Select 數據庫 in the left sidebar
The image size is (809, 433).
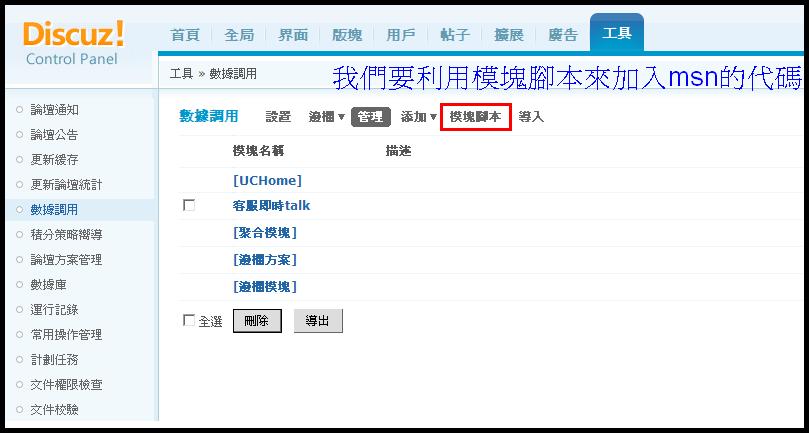(x=48, y=285)
